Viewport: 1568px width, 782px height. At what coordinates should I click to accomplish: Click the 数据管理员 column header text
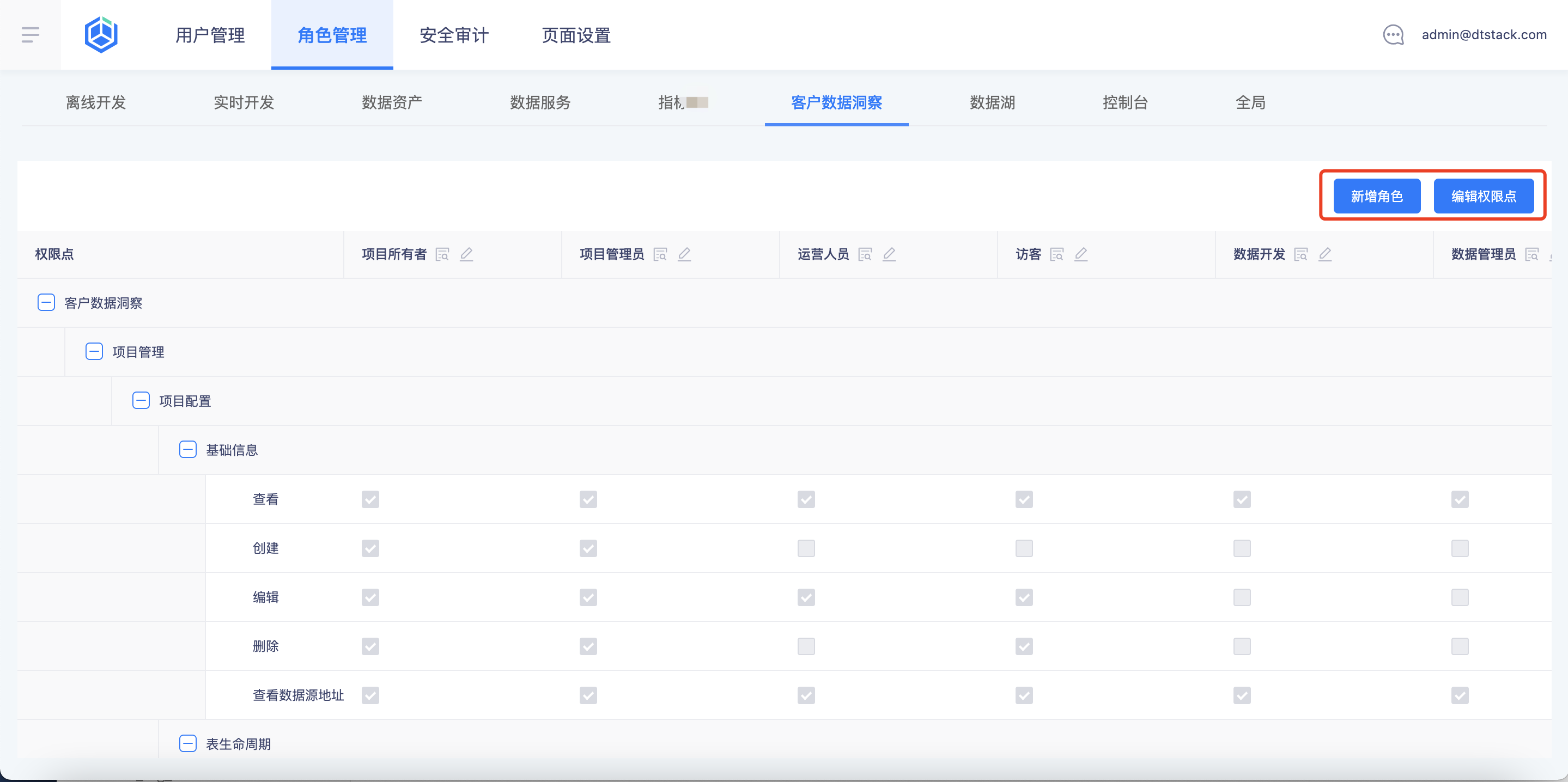(1484, 254)
